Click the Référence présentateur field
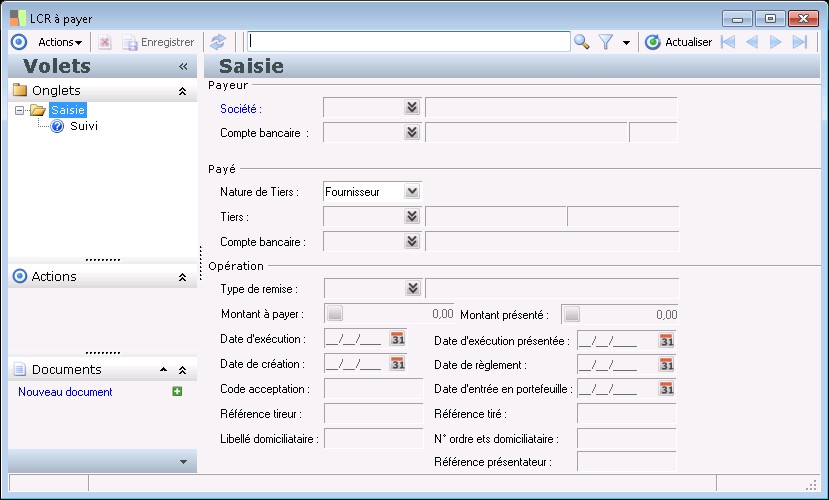This screenshot has height=500, width=829. coord(627,461)
